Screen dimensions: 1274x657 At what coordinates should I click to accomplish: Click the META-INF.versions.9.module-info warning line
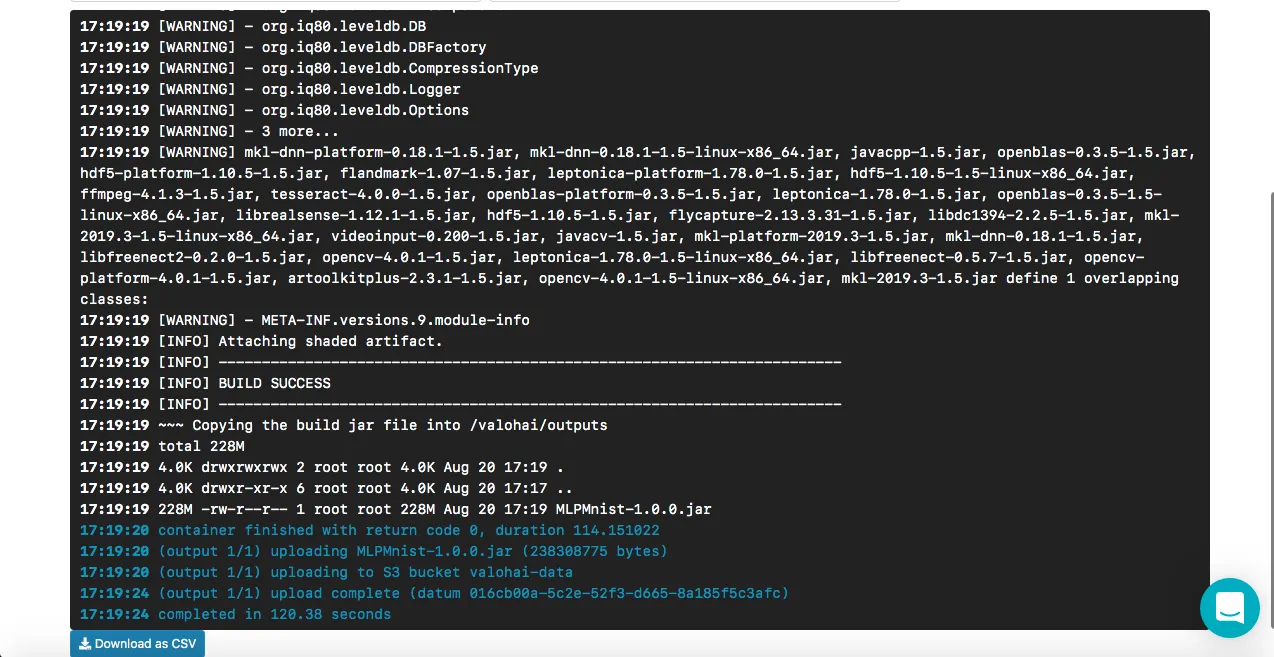click(x=305, y=320)
